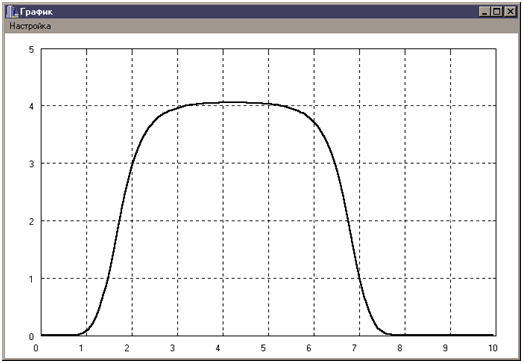The height and width of the screenshot is (361, 523).
Task: Click the x-axis label 8
Action: coord(400,348)
